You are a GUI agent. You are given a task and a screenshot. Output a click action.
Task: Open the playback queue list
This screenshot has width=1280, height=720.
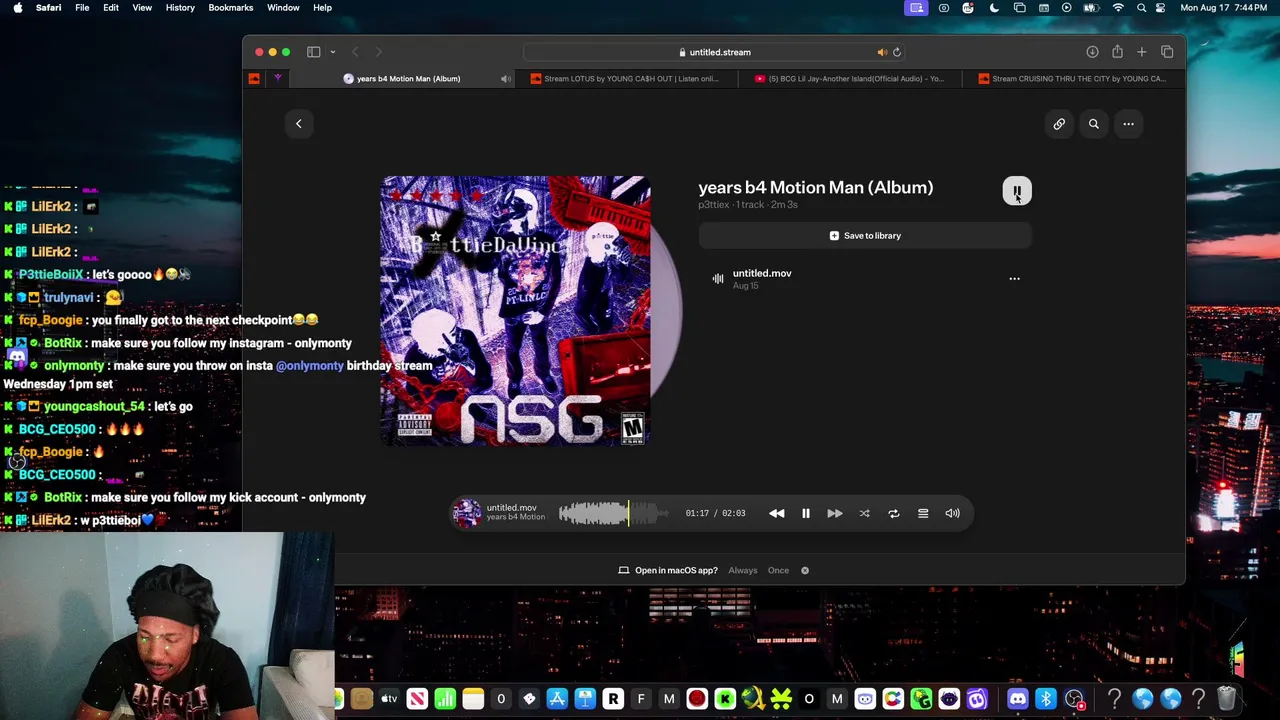(923, 513)
